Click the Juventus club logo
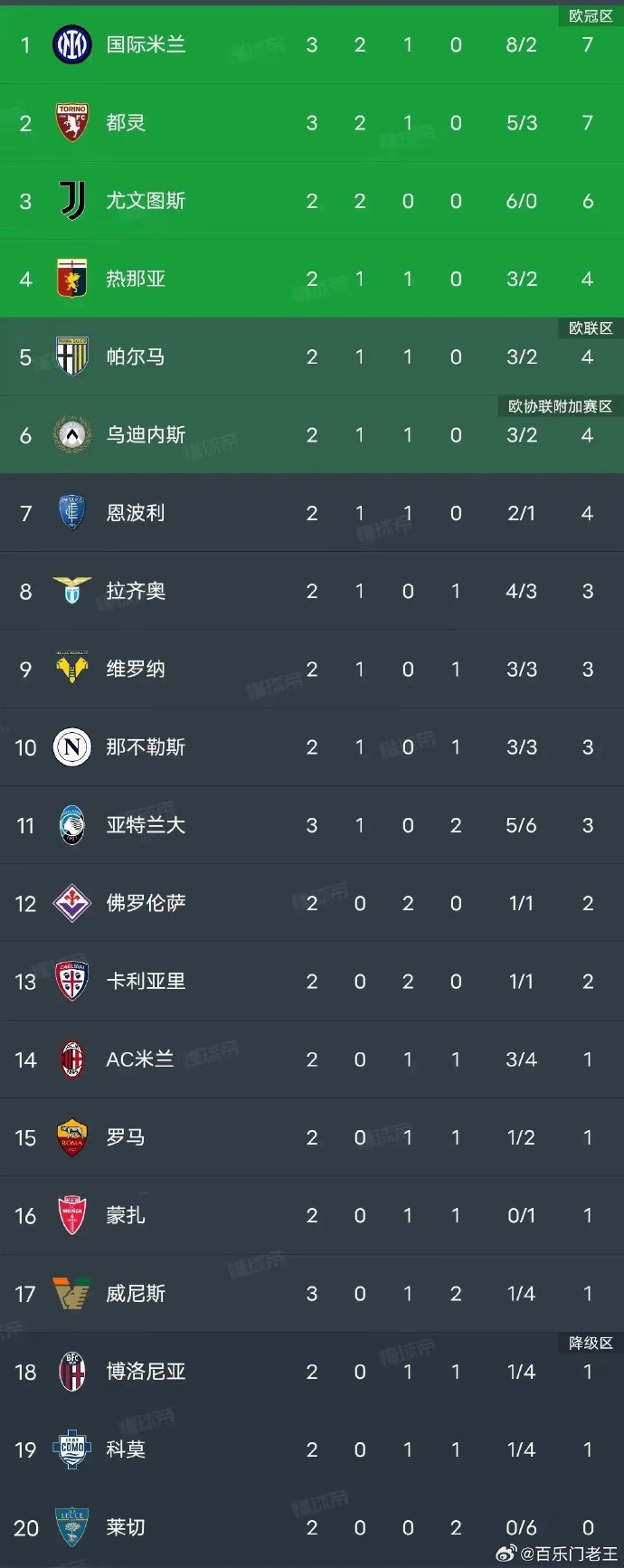Image resolution: width=624 pixels, height=1568 pixels. click(x=72, y=200)
